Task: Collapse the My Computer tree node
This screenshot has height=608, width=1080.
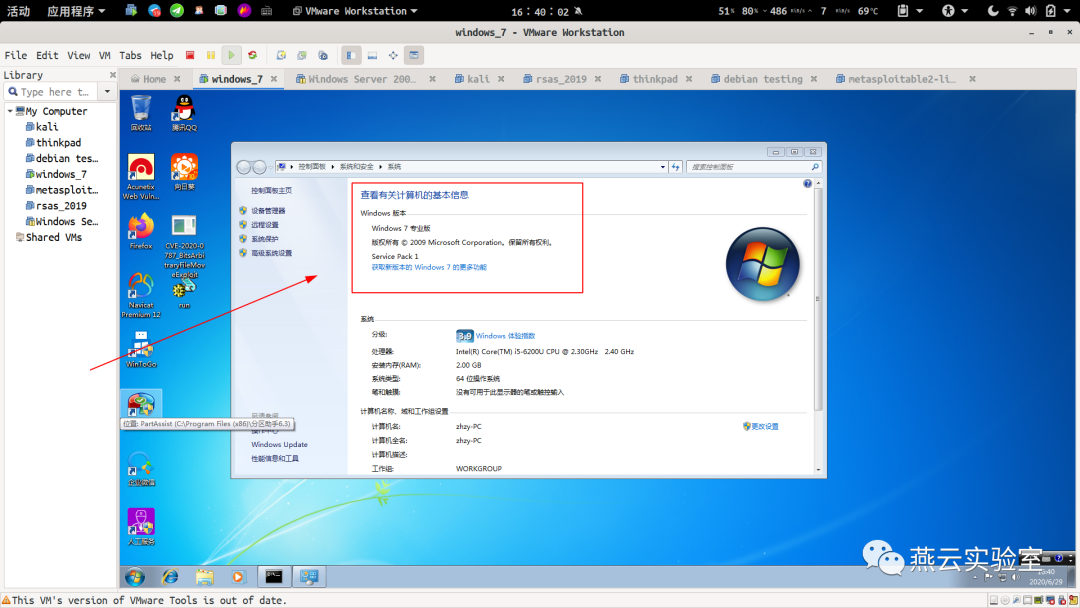Action: pyautogui.click(x=10, y=111)
